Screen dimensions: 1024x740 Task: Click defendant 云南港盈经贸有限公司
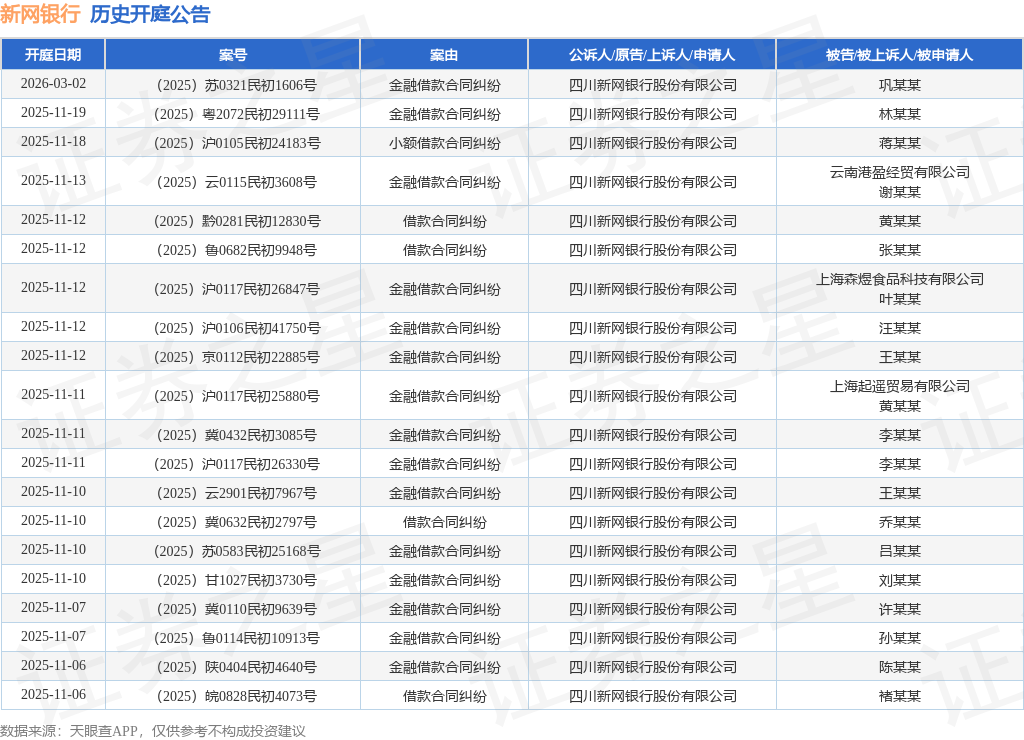pos(899,172)
